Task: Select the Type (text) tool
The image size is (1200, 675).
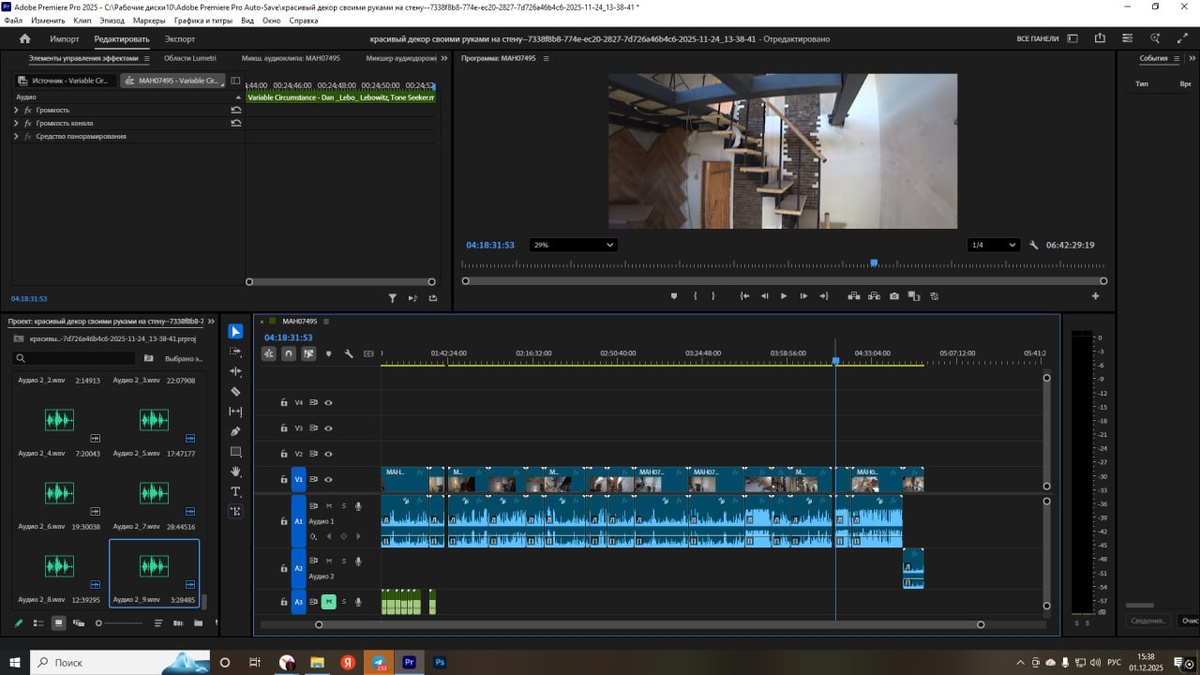Action: 235,491
